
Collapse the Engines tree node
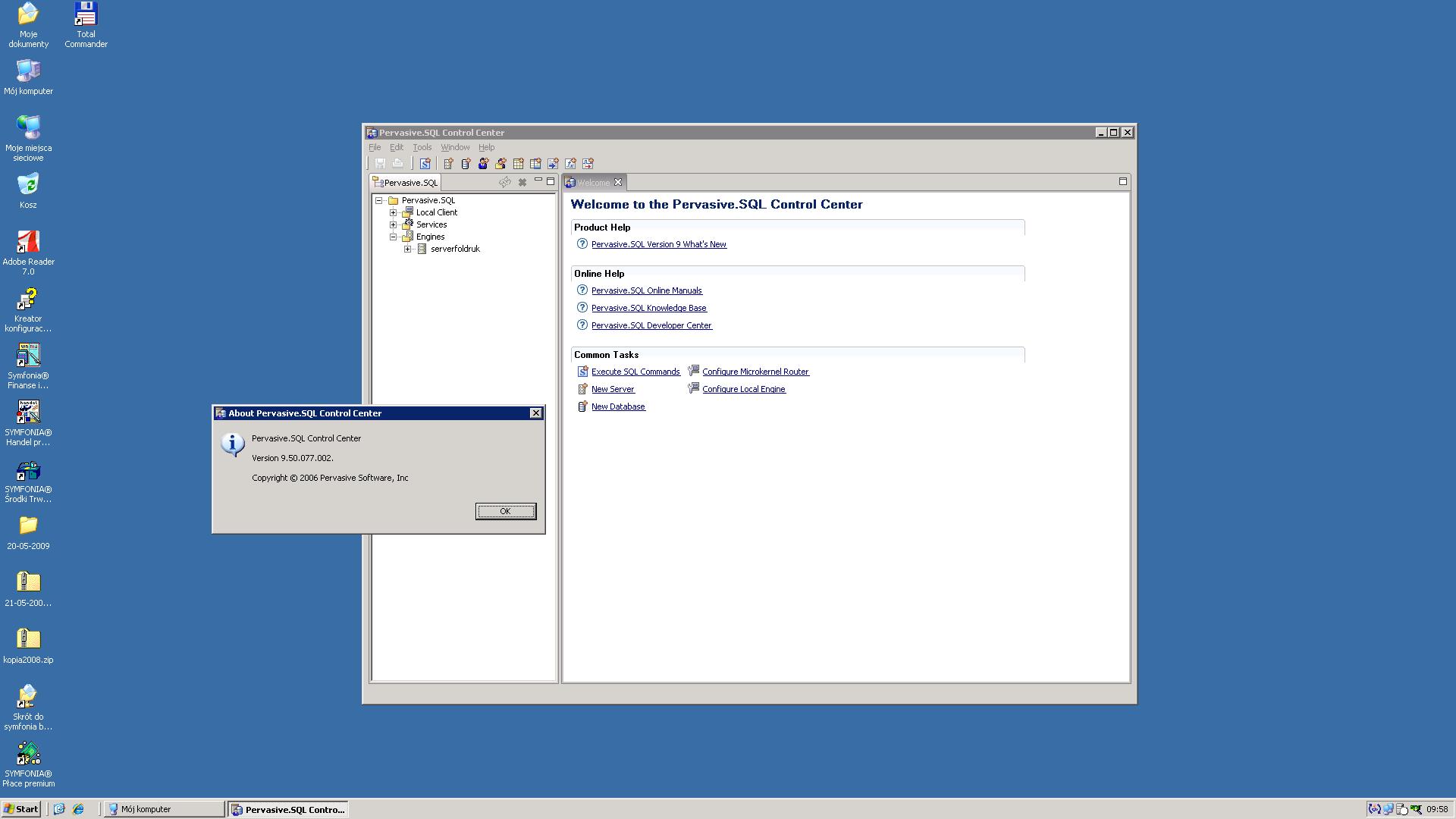[394, 237]
